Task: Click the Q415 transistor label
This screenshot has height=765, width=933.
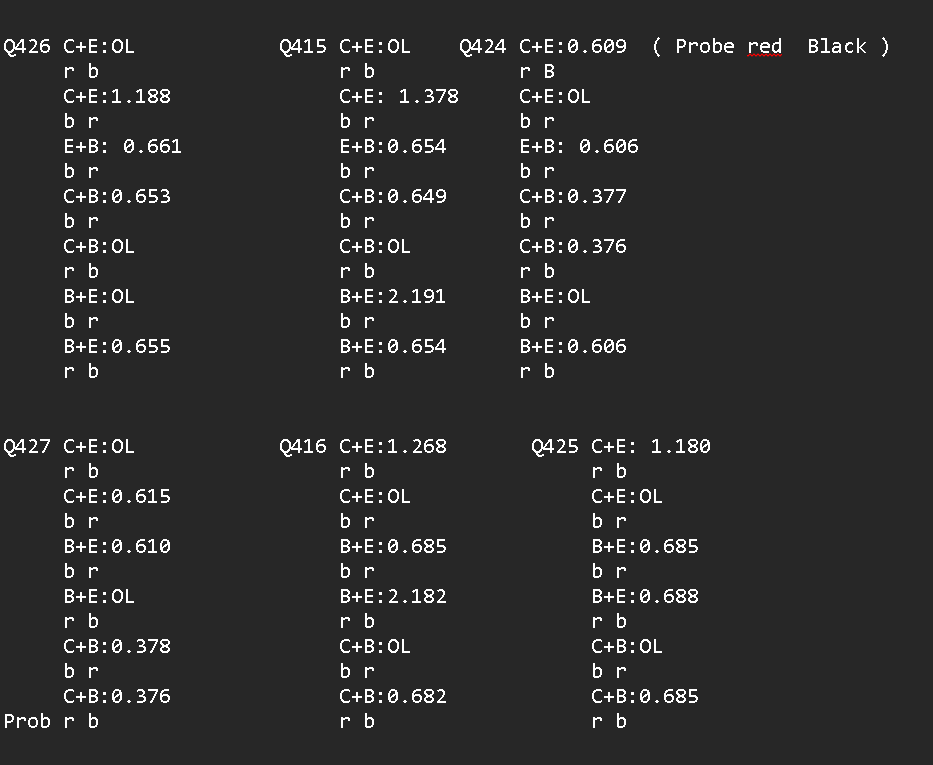Action: coord(303,46)
